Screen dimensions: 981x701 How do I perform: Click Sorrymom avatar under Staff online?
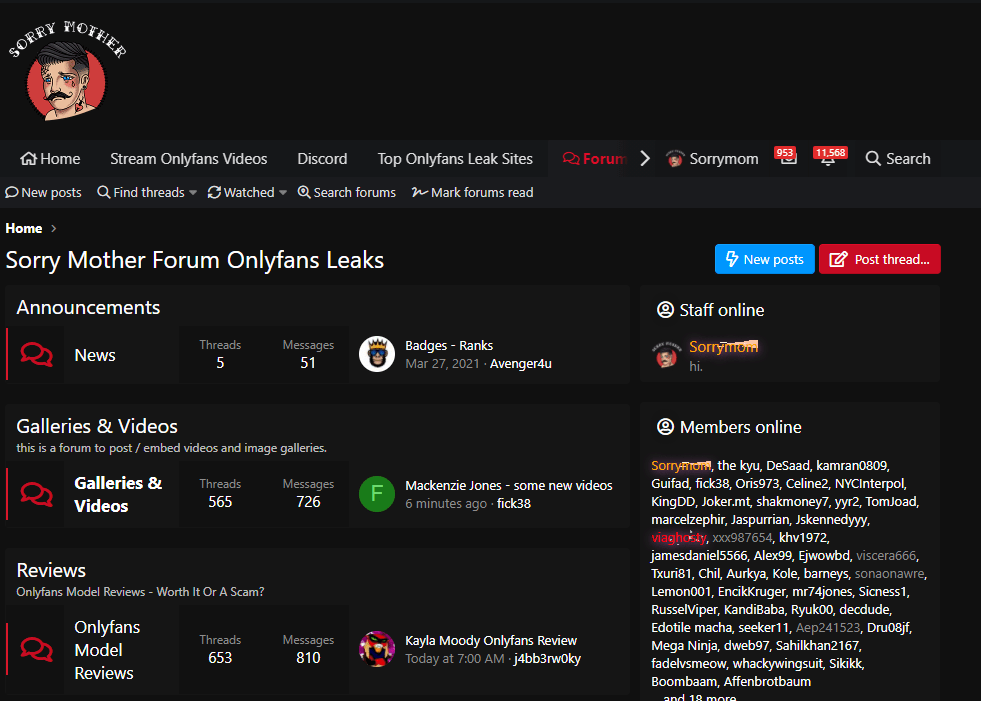click(666, 356)
